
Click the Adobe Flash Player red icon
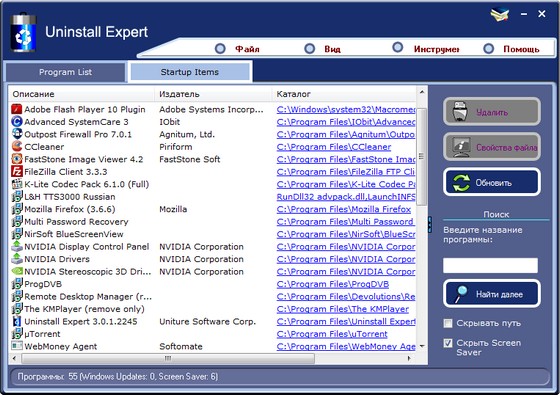17,109
